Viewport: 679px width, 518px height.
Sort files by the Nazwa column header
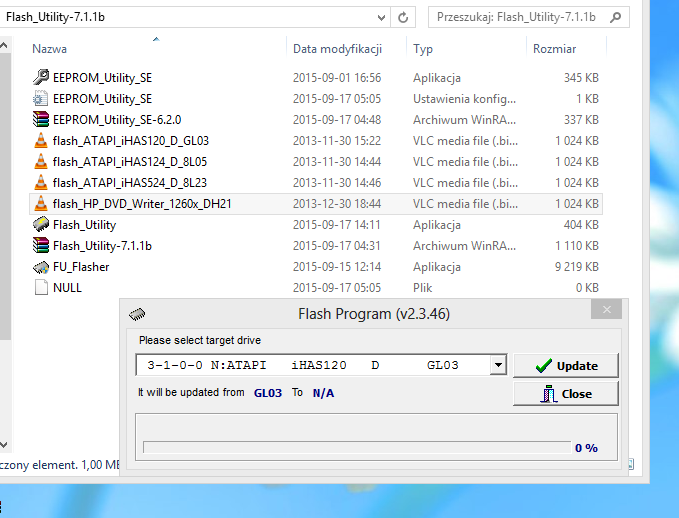49,49
